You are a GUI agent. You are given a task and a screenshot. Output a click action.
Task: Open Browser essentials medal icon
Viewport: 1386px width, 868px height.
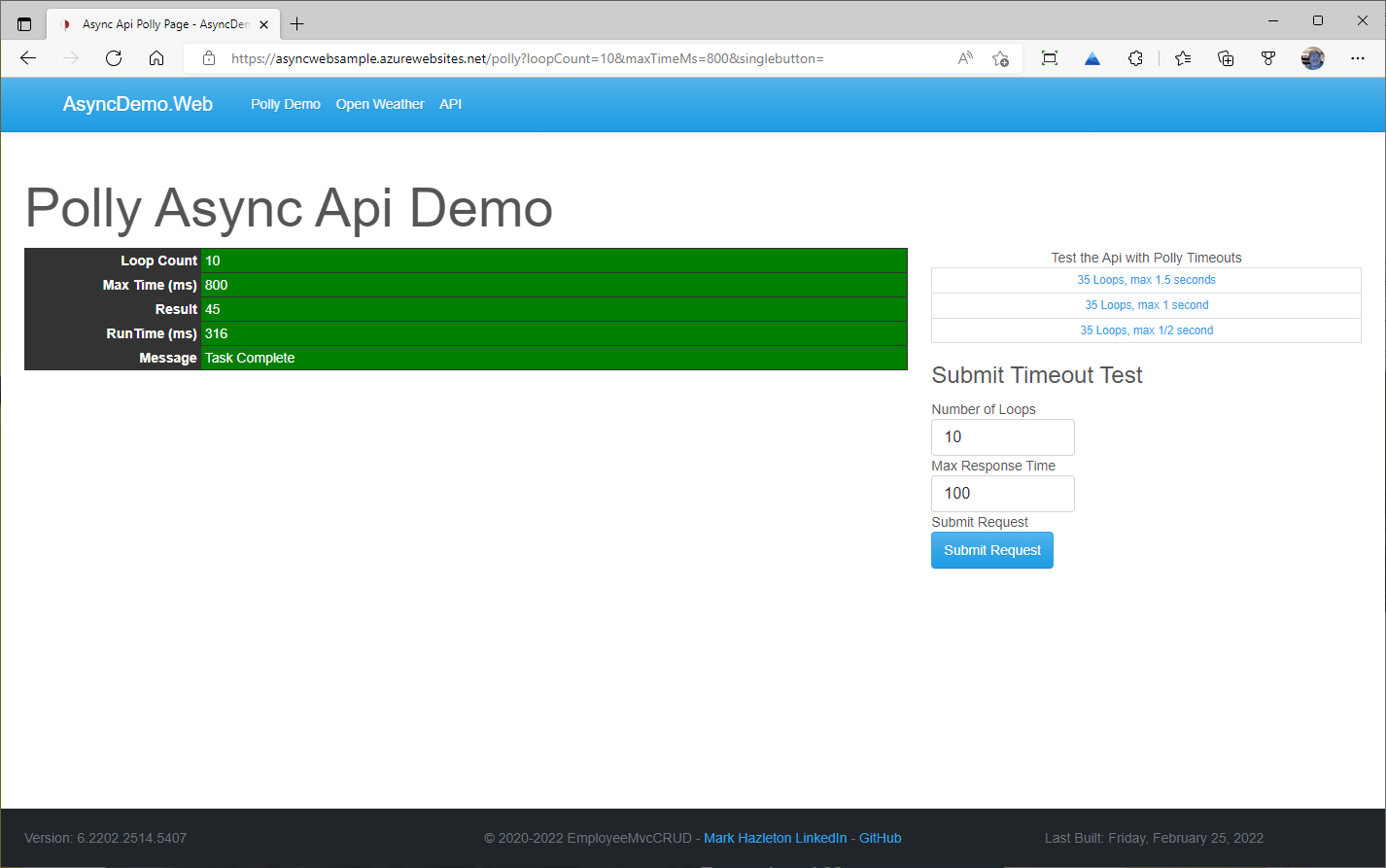[x=1268, y=58]
